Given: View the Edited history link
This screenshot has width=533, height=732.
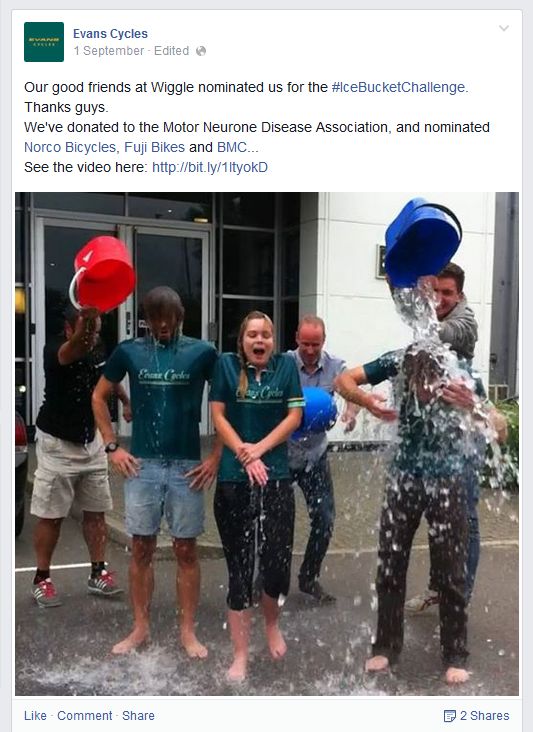Looking at the screenshot, I should pyautogui.click(x=171, y=51).
